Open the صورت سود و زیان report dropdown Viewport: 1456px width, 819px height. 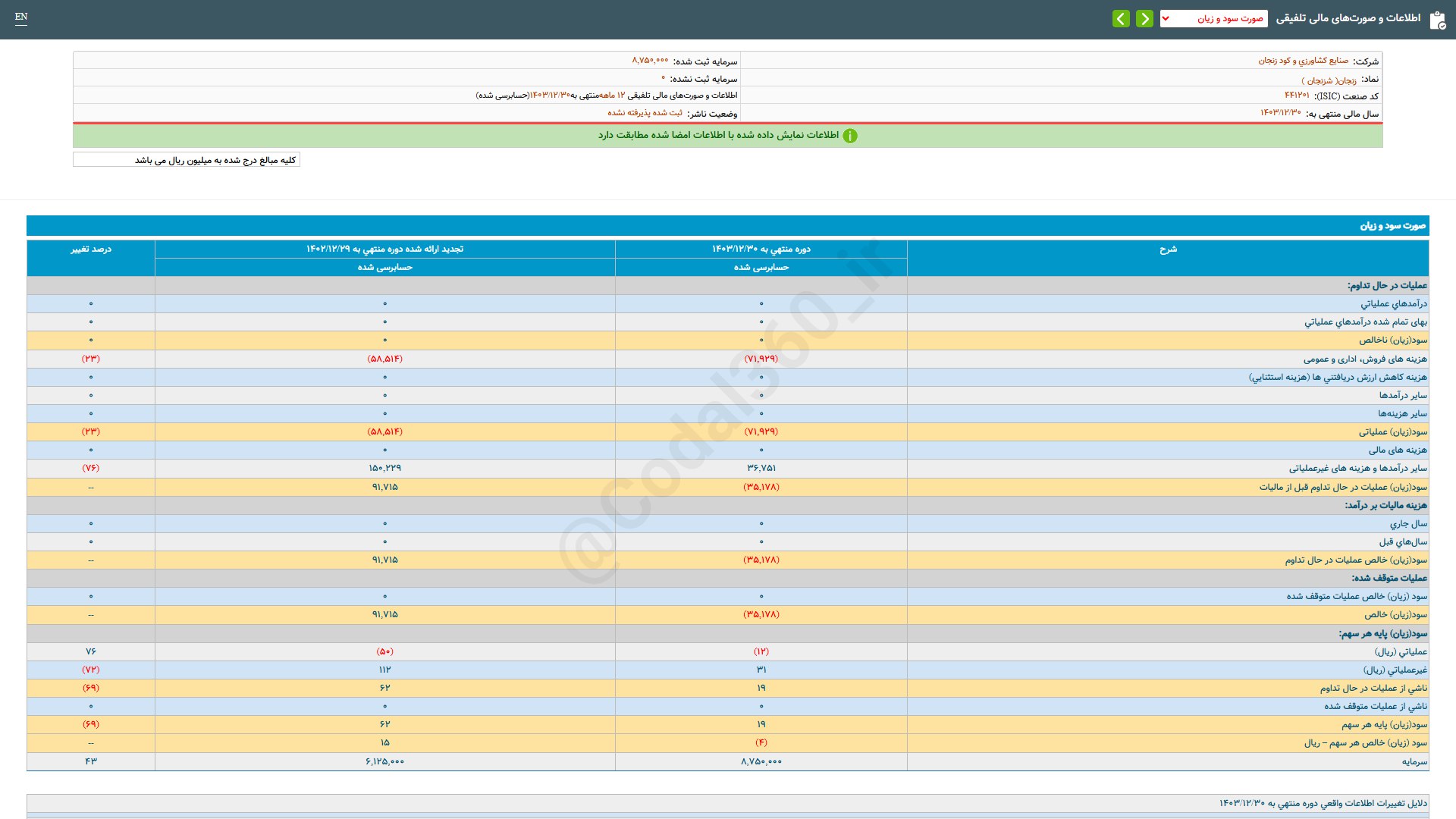click(1221, 18)
